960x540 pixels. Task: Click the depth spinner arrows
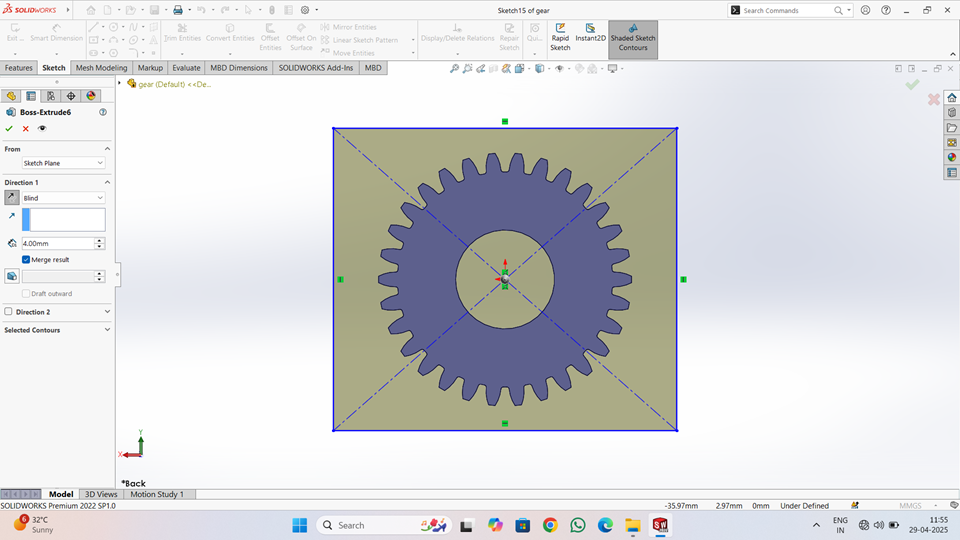tap(99, 243)
